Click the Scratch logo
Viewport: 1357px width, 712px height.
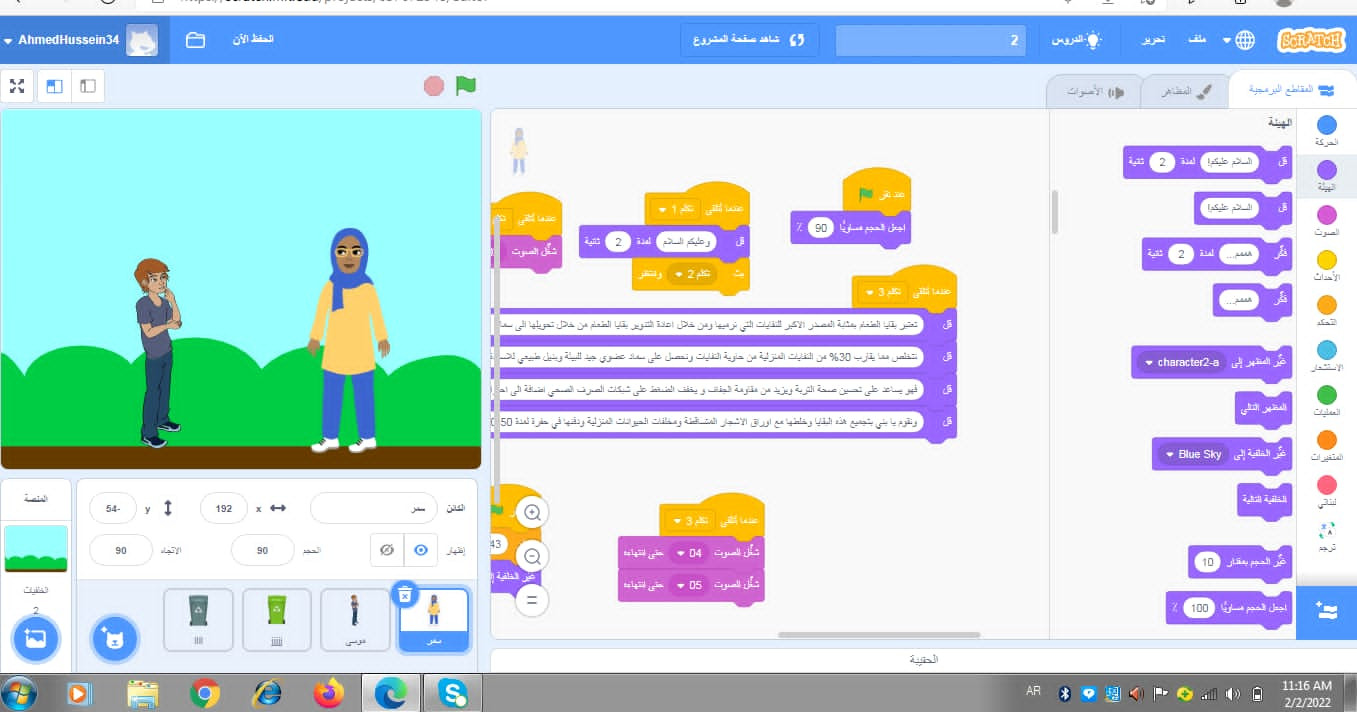[1311, 41]
